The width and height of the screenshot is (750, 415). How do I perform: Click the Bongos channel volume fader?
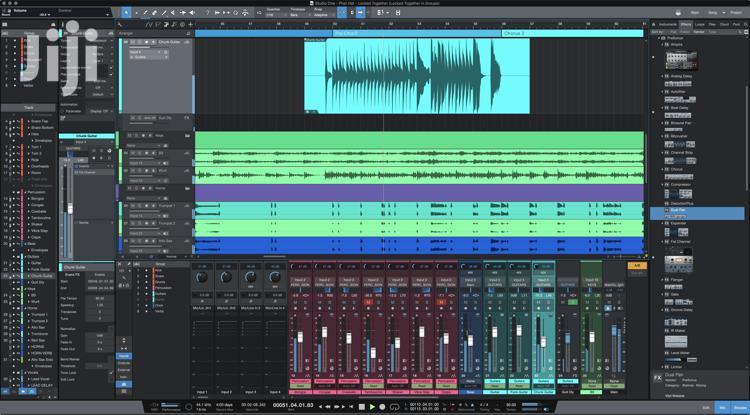300,337
